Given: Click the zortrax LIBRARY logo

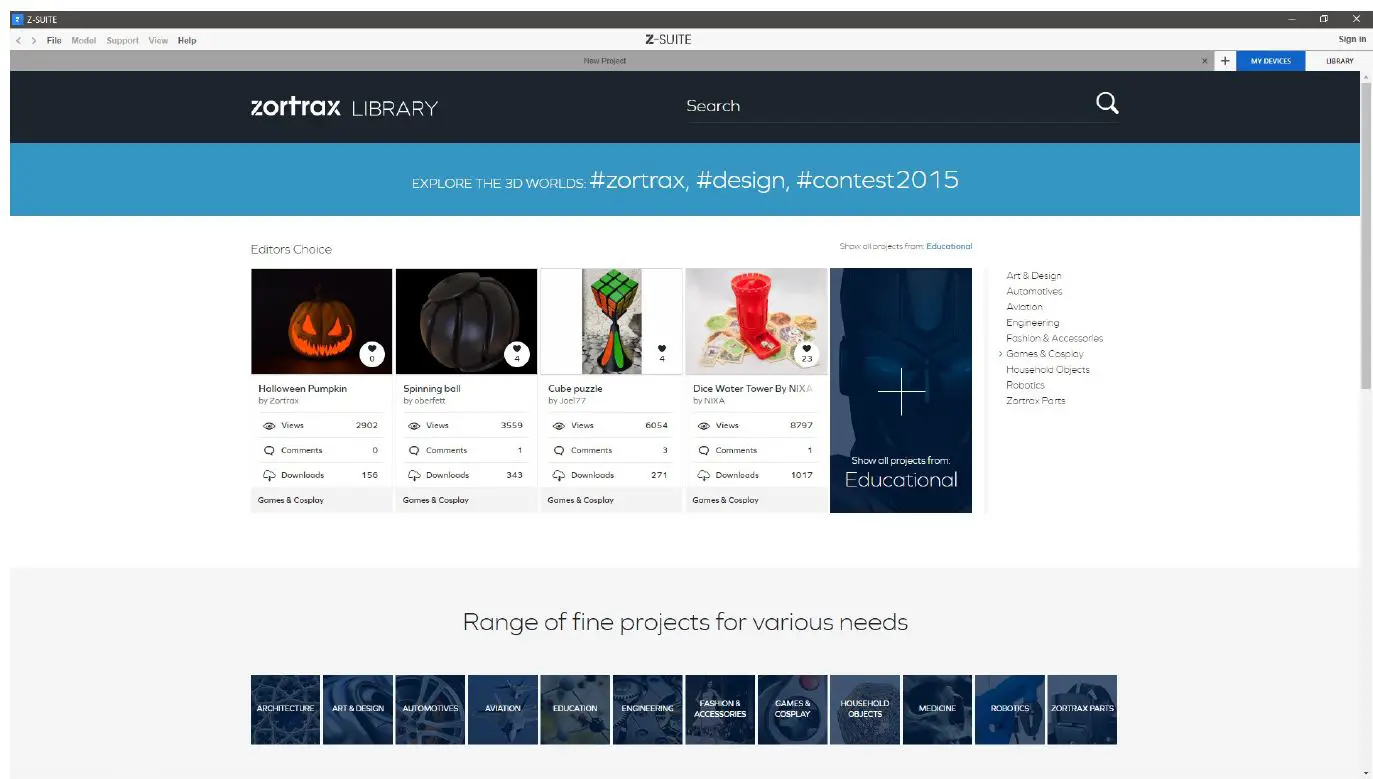Looking at the screenshot, I should click(344, 106).
